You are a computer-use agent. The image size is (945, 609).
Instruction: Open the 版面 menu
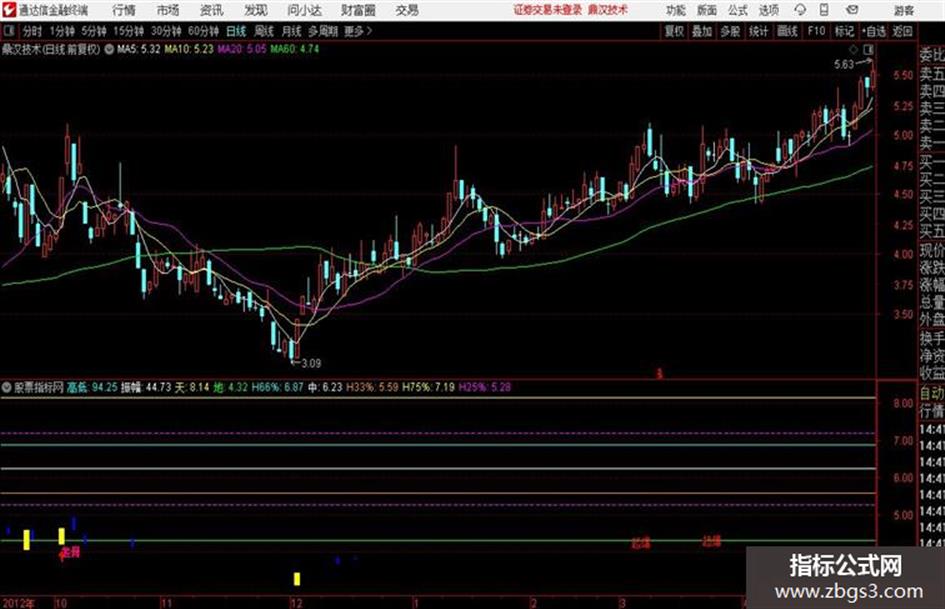click(707, 10)
